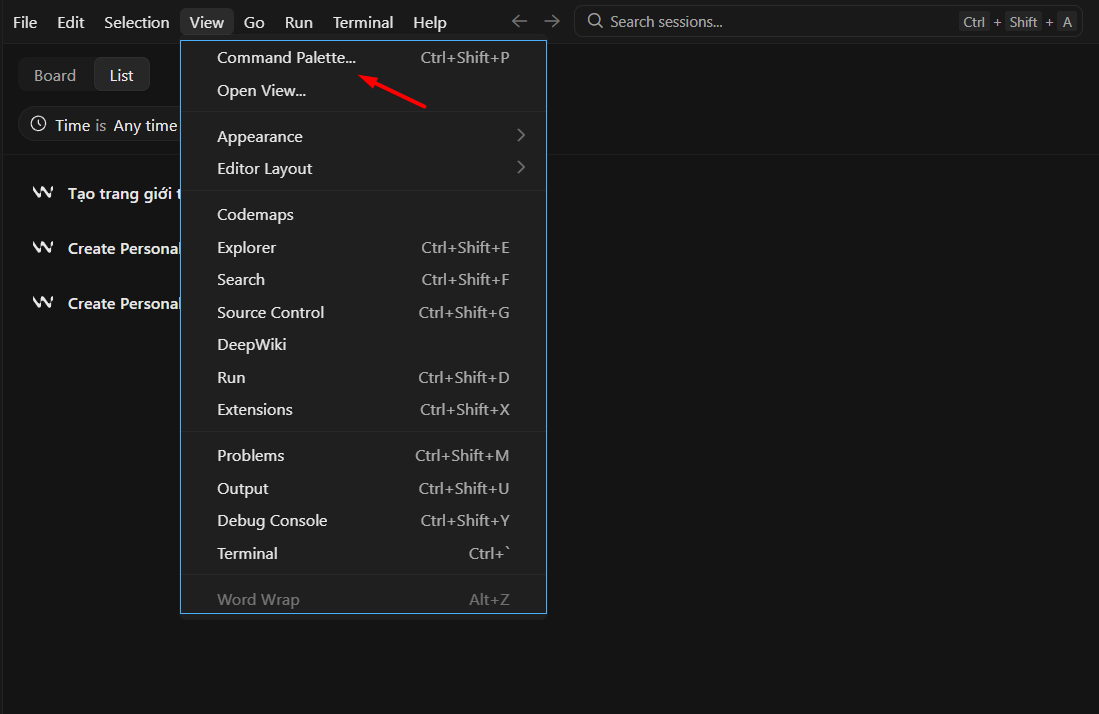The width and height of the screenshot is (1099, 714).
Task: Open the File menu
Action: pos(25,22)
